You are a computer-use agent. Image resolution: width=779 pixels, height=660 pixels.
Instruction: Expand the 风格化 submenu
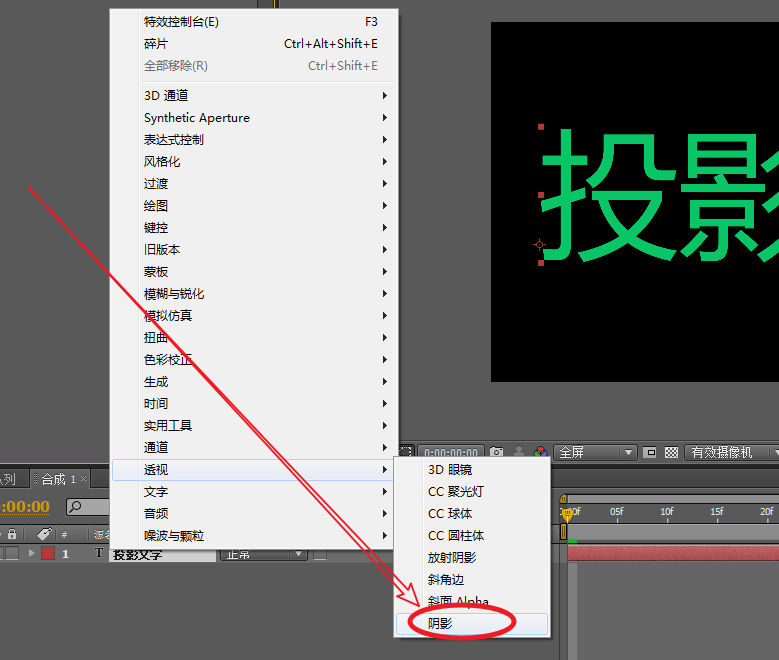[x=254, y=162]
